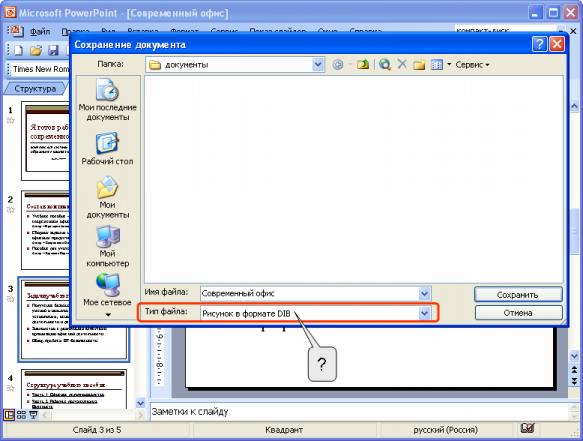Click the Views icon in dialog toolbar
583x441 pixels.
[437, 65]
